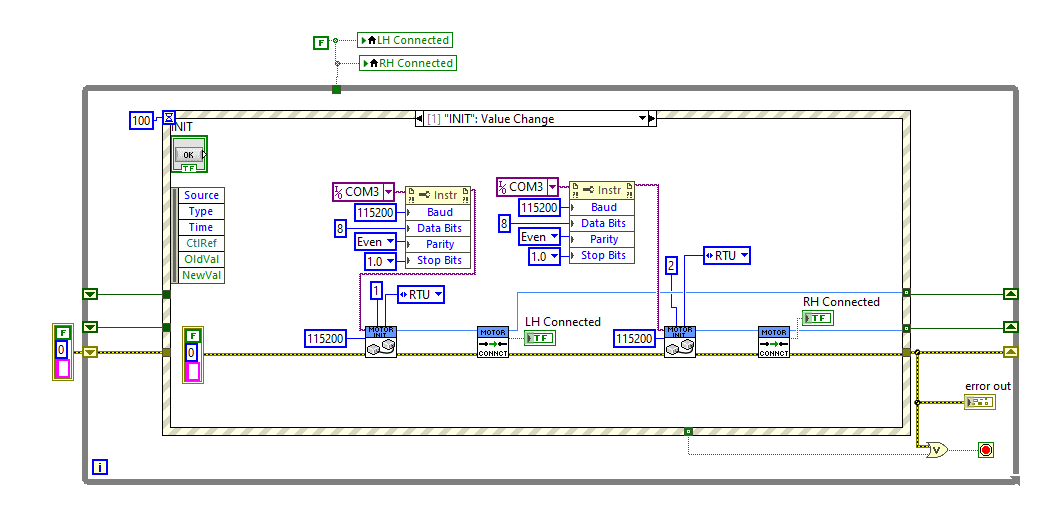Click the 100 timeout constant
1044x509 pixels.
coord(142,121)
